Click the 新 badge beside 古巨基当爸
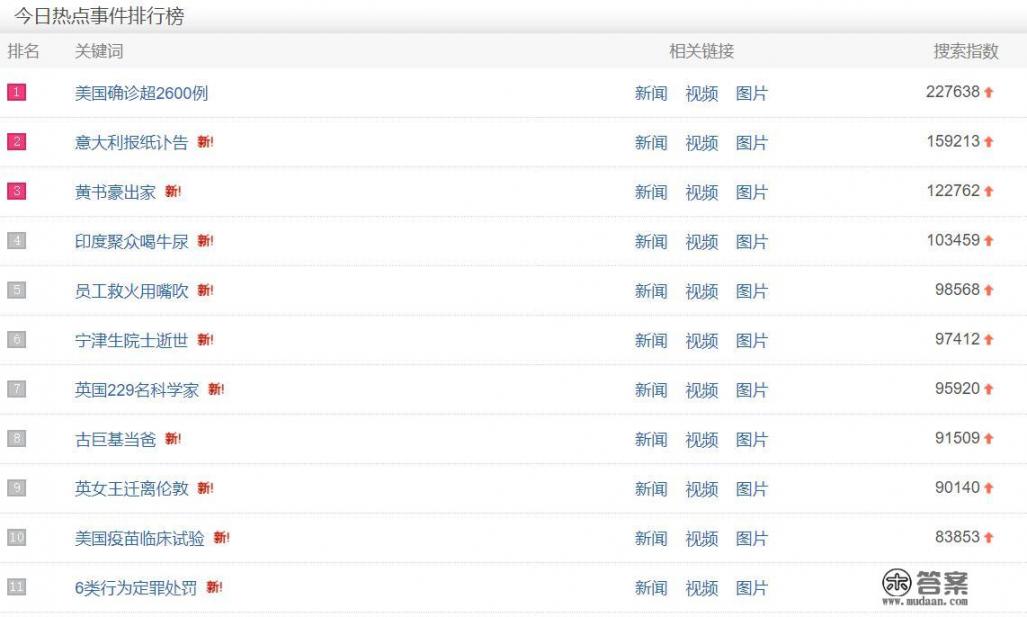This screenshot has width=1027, height=617. click(173, 439)
